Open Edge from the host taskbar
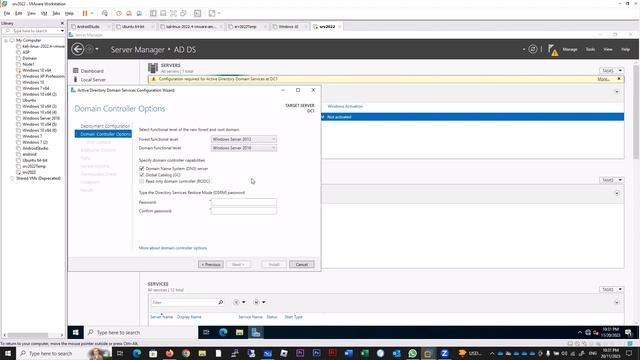Viewport: 640px width, 360px height. 137,353
